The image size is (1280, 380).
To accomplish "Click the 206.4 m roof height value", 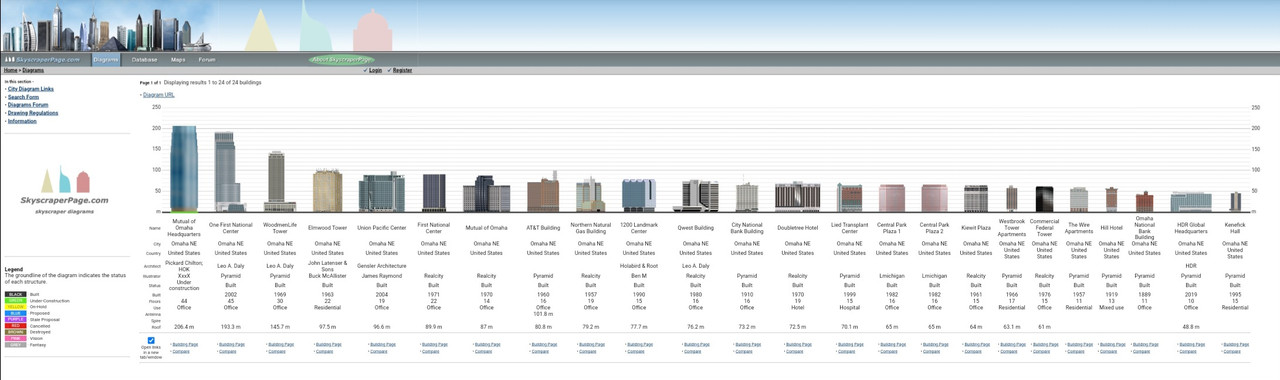I will (184, 327).
